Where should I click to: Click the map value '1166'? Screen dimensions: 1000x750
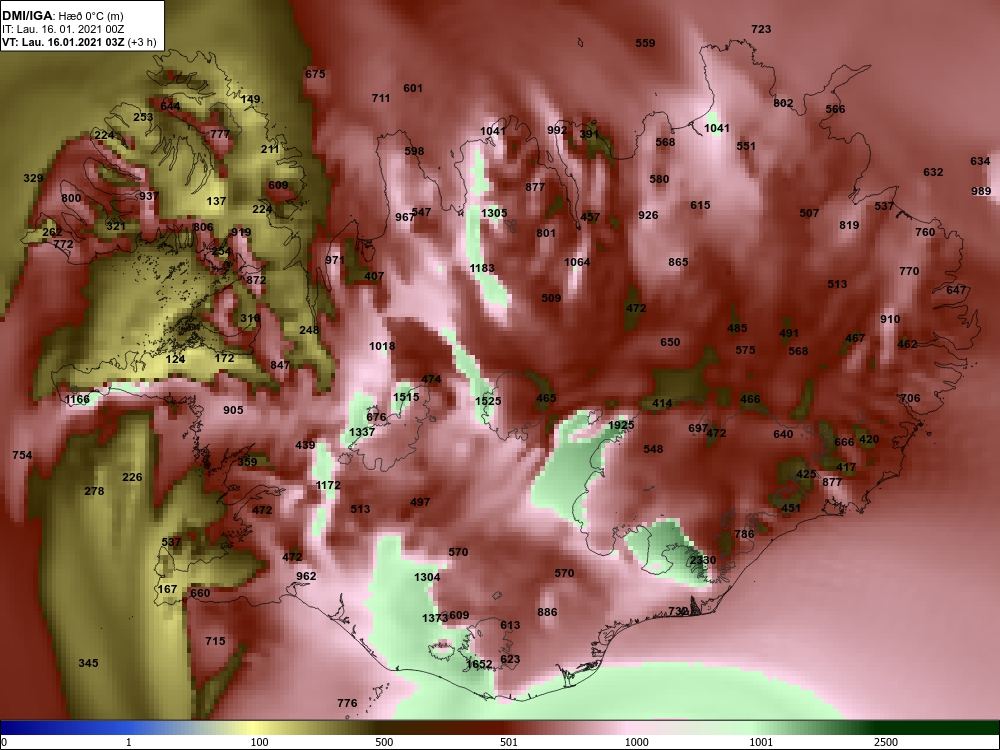pyautogui.click(x=77, y=400)
